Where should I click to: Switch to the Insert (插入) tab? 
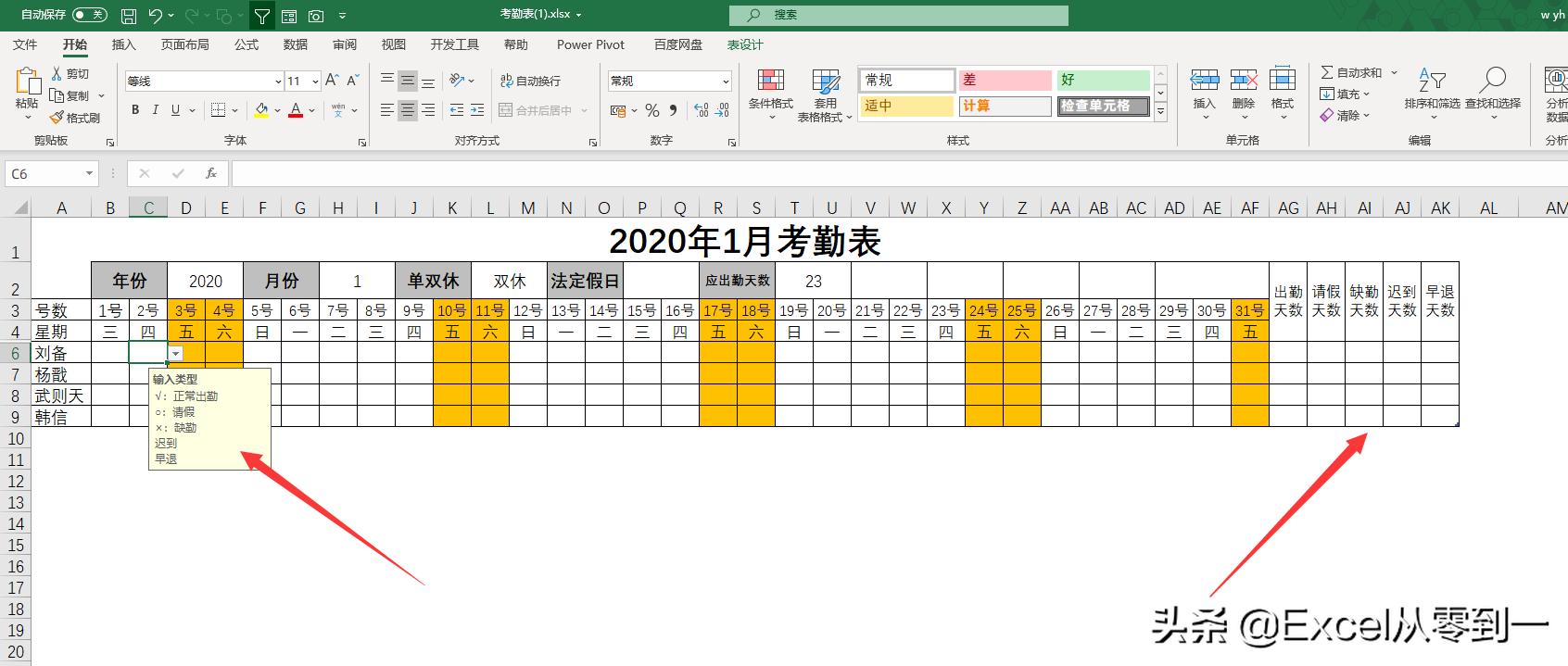point(123,44)
